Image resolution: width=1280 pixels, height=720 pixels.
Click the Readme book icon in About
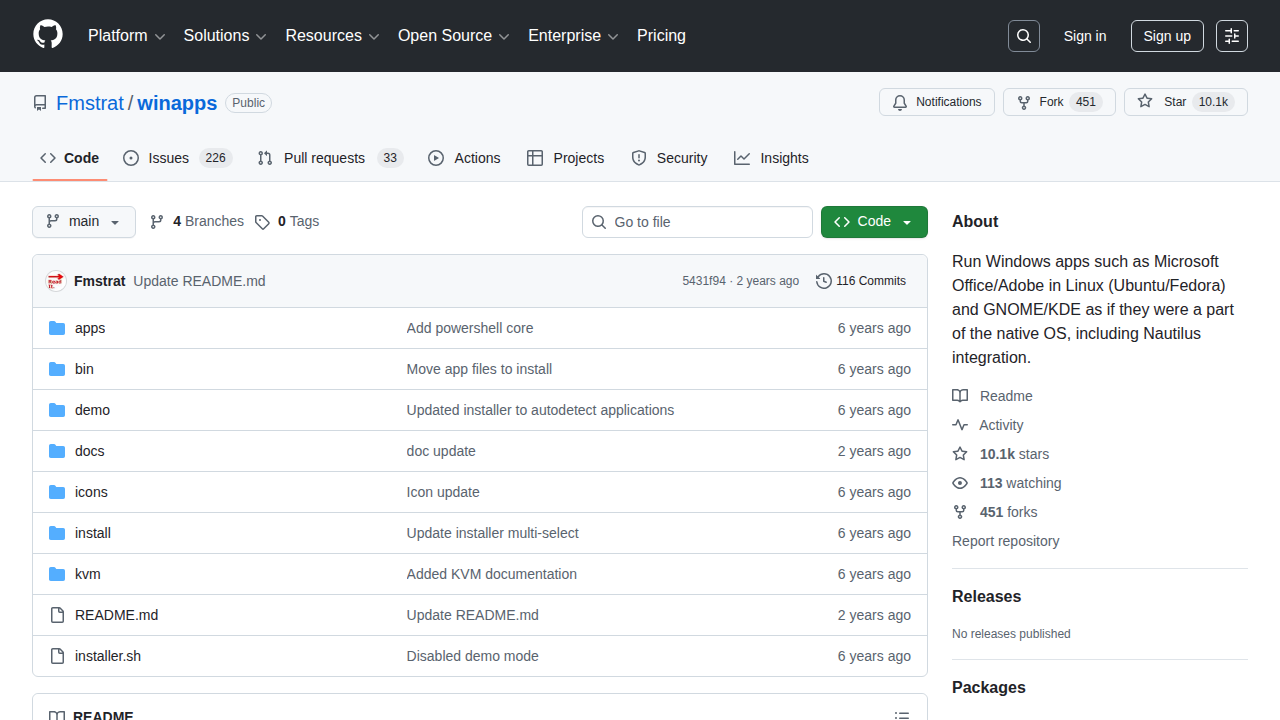(960, 396)
